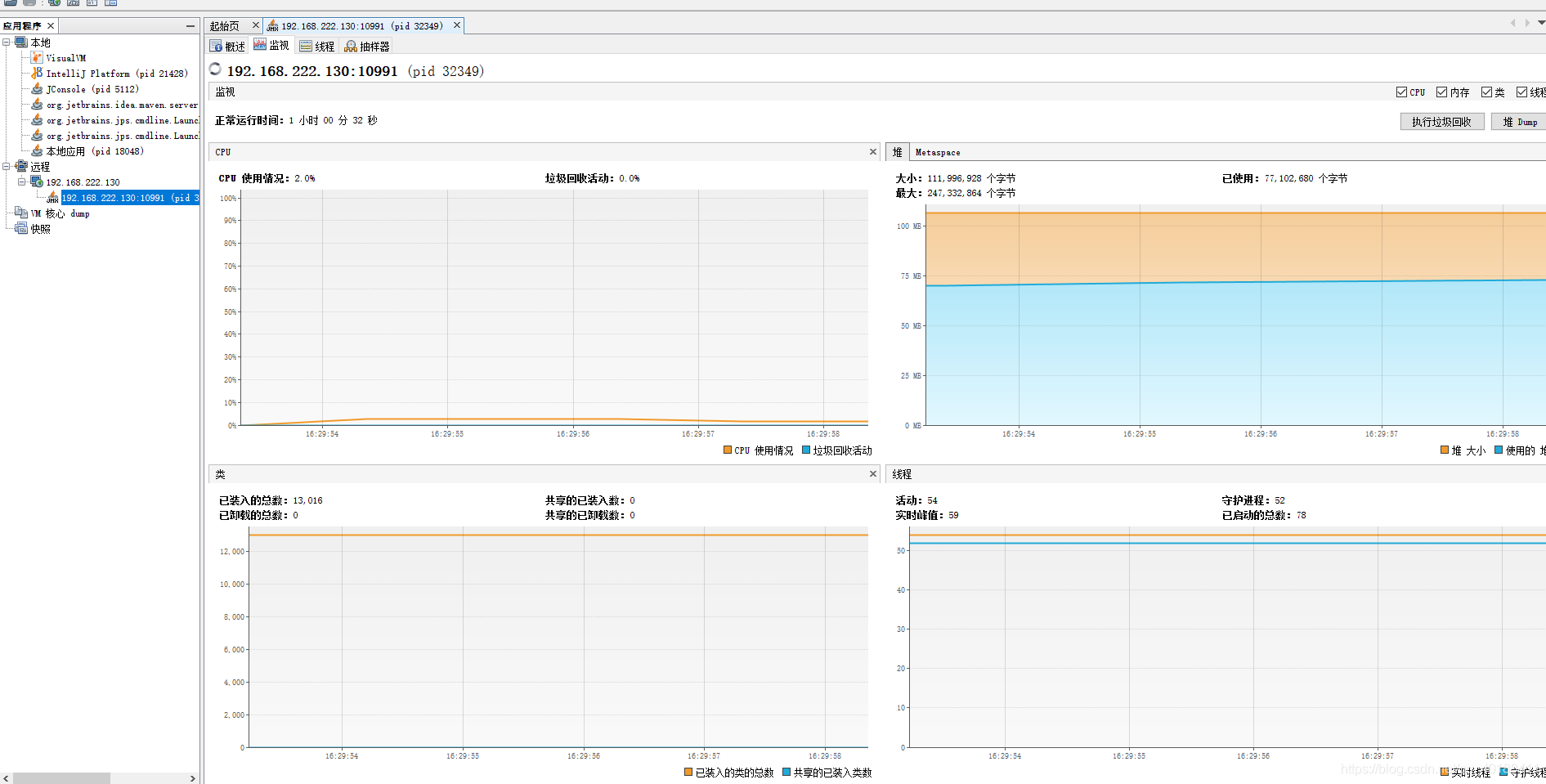Image resolution: width=1546 pixels, height=784 pixels.
Task: Open the Add Remote Host toolbar icon
Action: tap(54, 3)
